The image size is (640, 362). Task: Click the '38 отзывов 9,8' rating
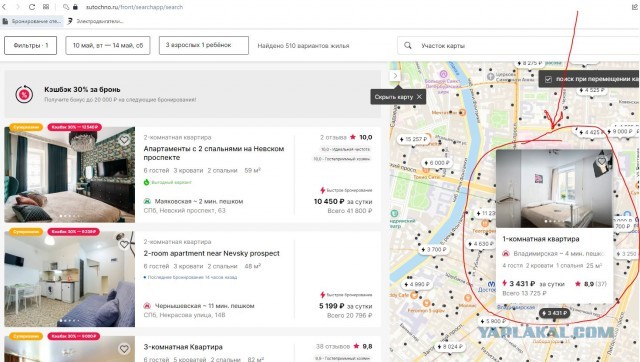pos(344,346)
